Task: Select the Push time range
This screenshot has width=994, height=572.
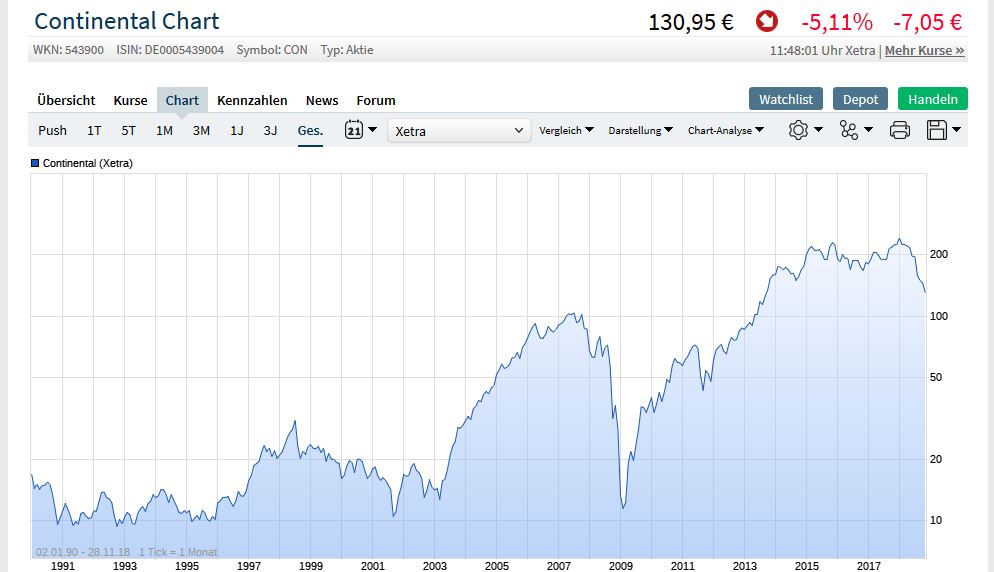Action: pyautogui.click(x=52, y=130)
